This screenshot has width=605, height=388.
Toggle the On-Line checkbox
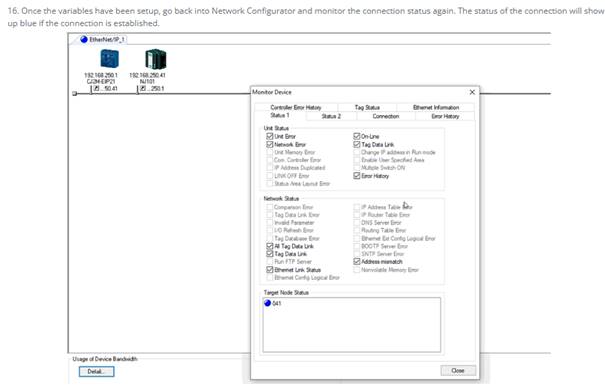pyautogui.click(x=357, y=136)
